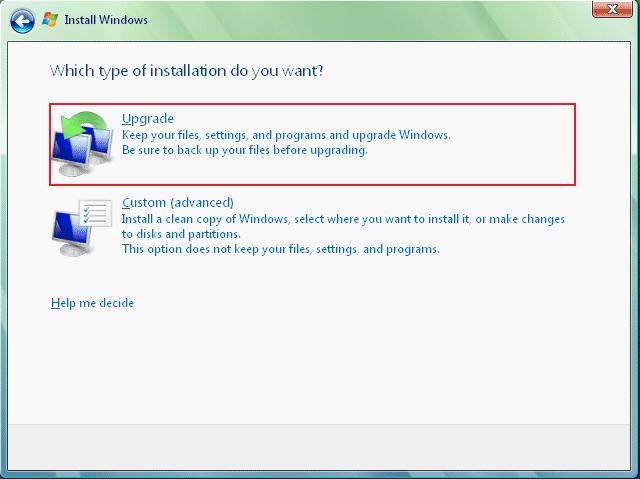Viewport: 640px width, 479px height.
Task: Click the blue back arrow button
Action: 22,20
